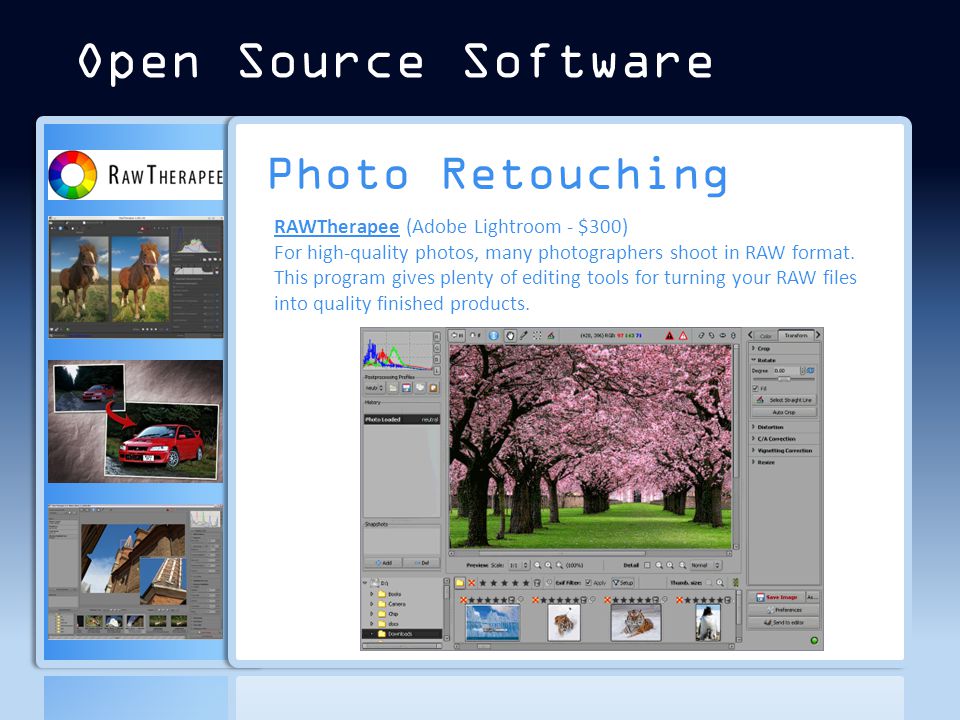Click the Preferences button

click(784, 610)
